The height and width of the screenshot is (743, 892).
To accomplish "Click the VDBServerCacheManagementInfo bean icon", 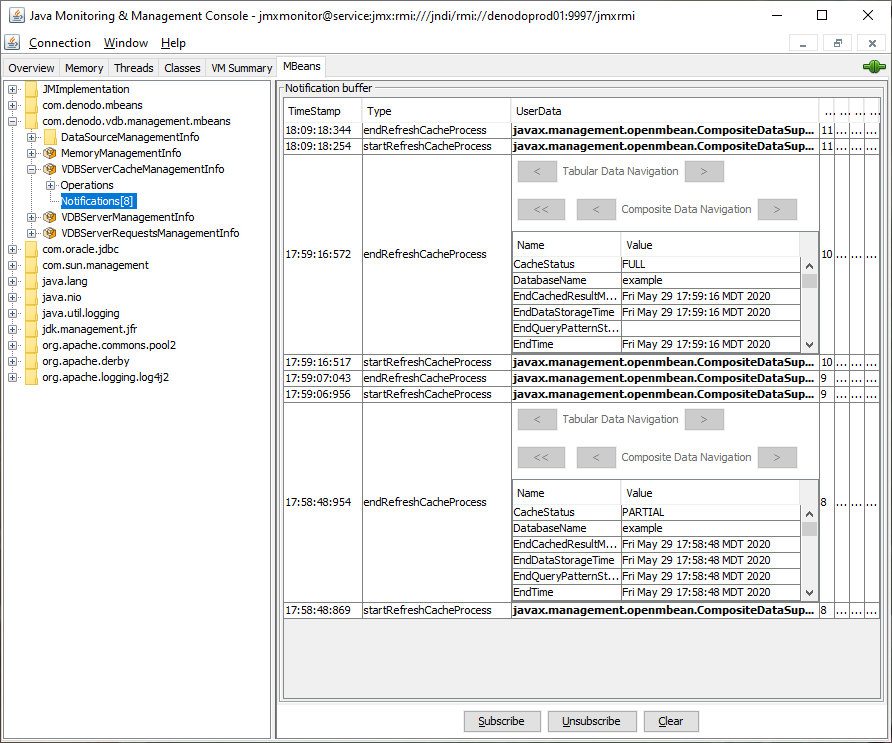I will pos(50,169).
